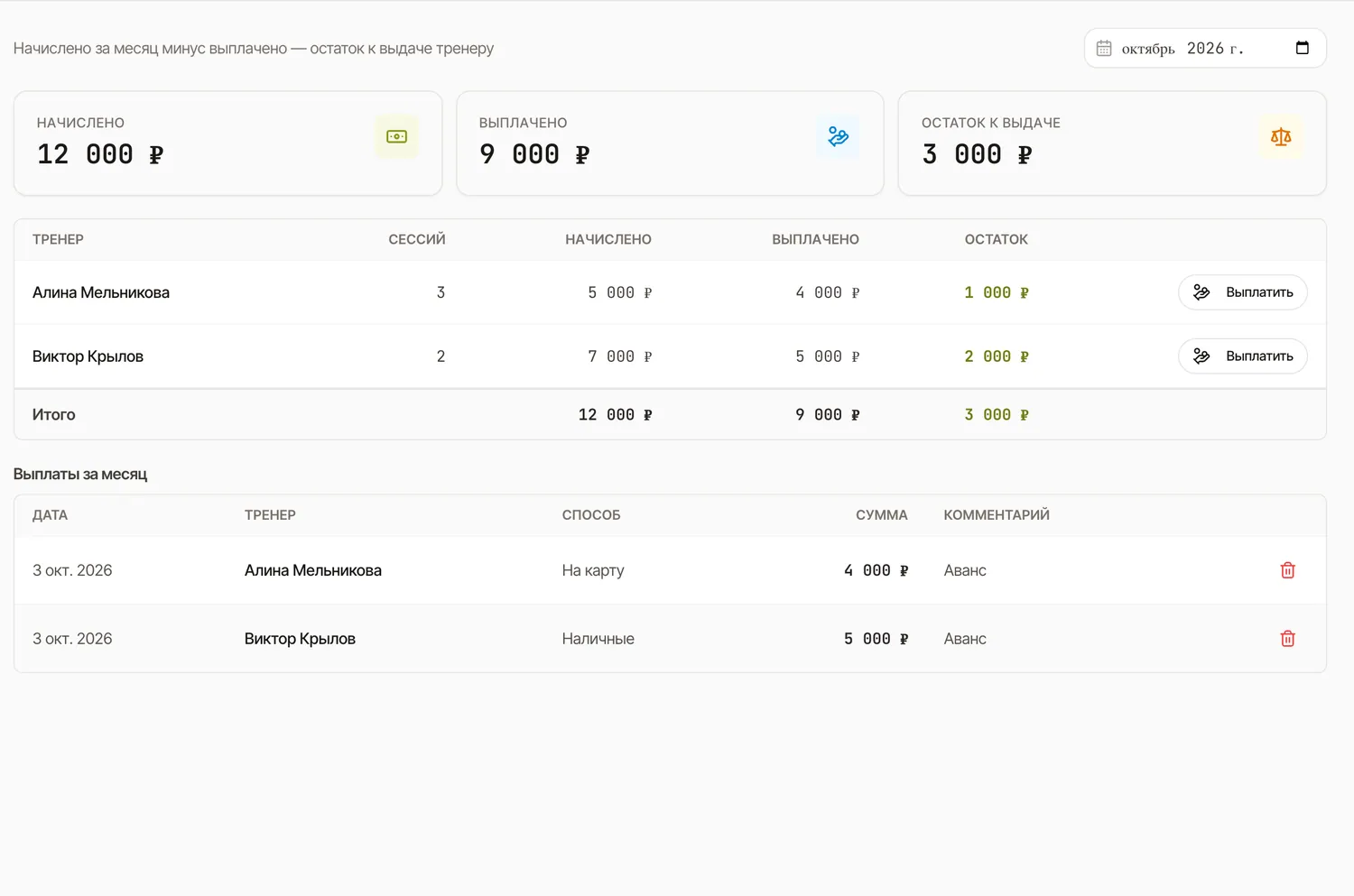
Task: Open the calendar picker icon in month field
Action: tap(1302, 48)
